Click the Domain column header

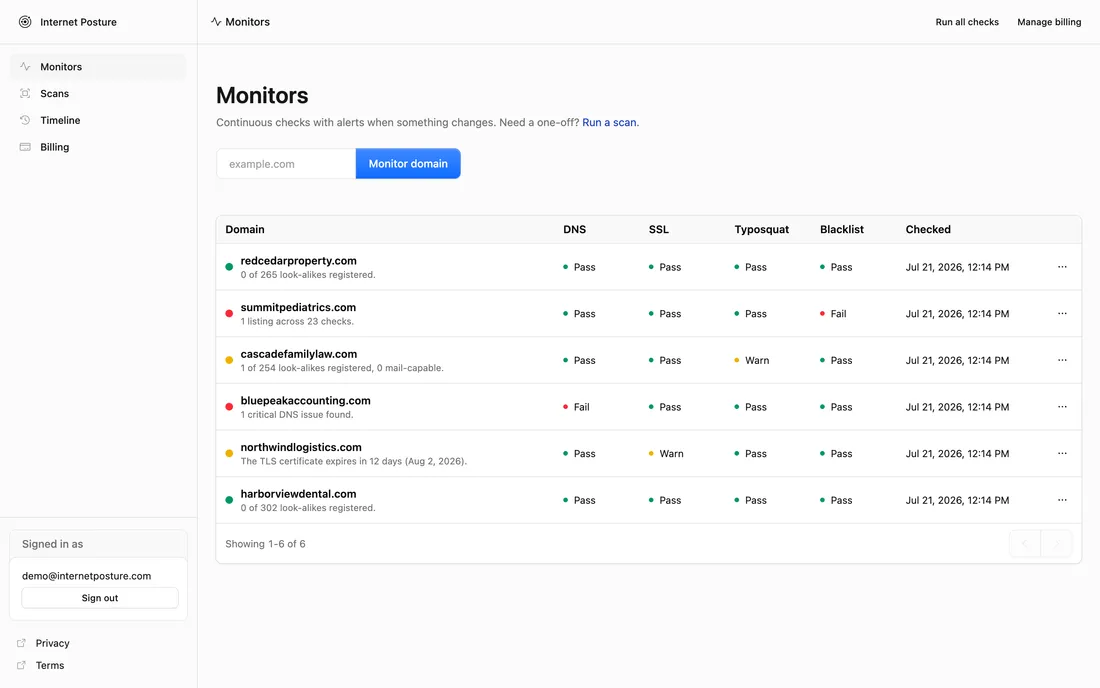click(245, 229)
